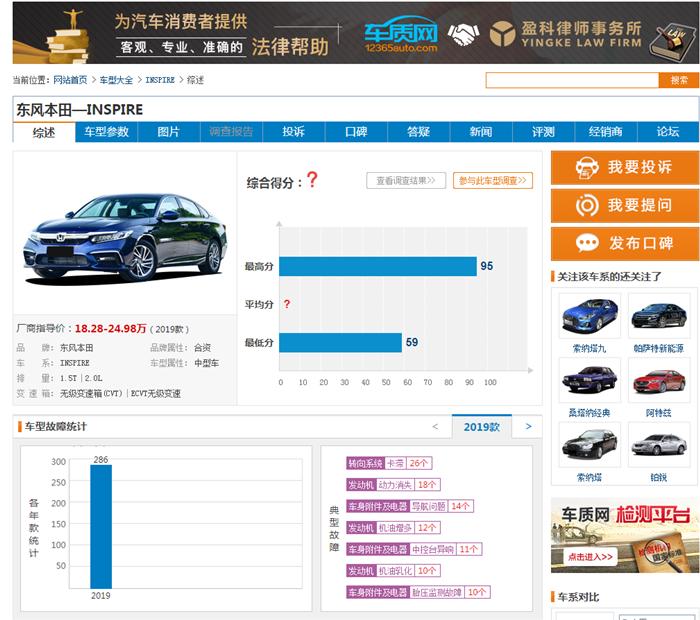The width and height of the screenshot is (700, 620).
Task: Open the 桑塔纳经典 car thumbnail
Action: tap(590, 380)
